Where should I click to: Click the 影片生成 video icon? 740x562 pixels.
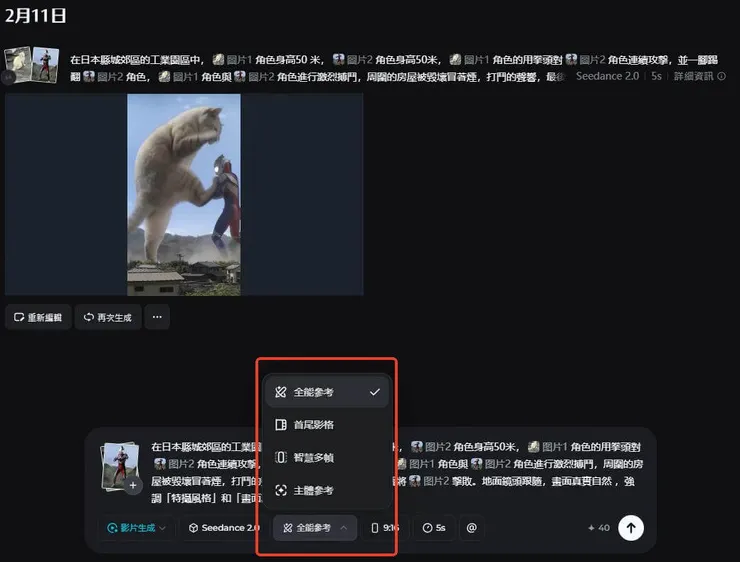pos(112,528)
